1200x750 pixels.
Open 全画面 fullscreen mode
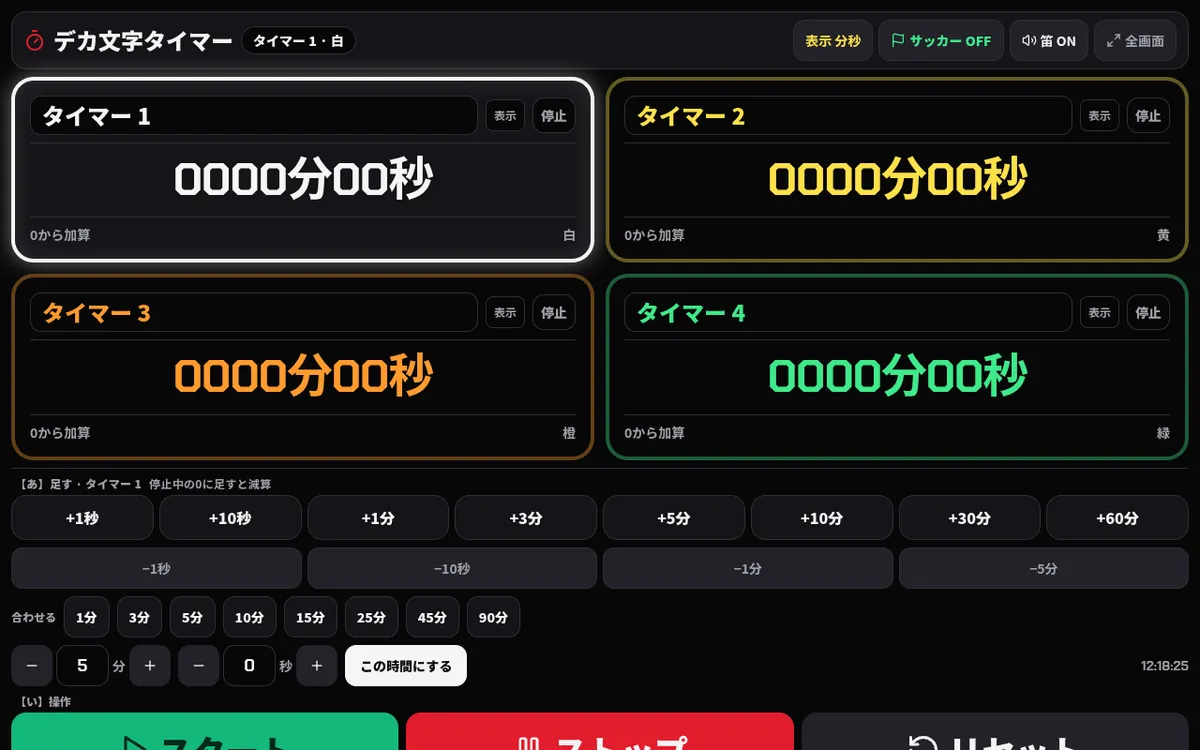[x=1135, y=41]
